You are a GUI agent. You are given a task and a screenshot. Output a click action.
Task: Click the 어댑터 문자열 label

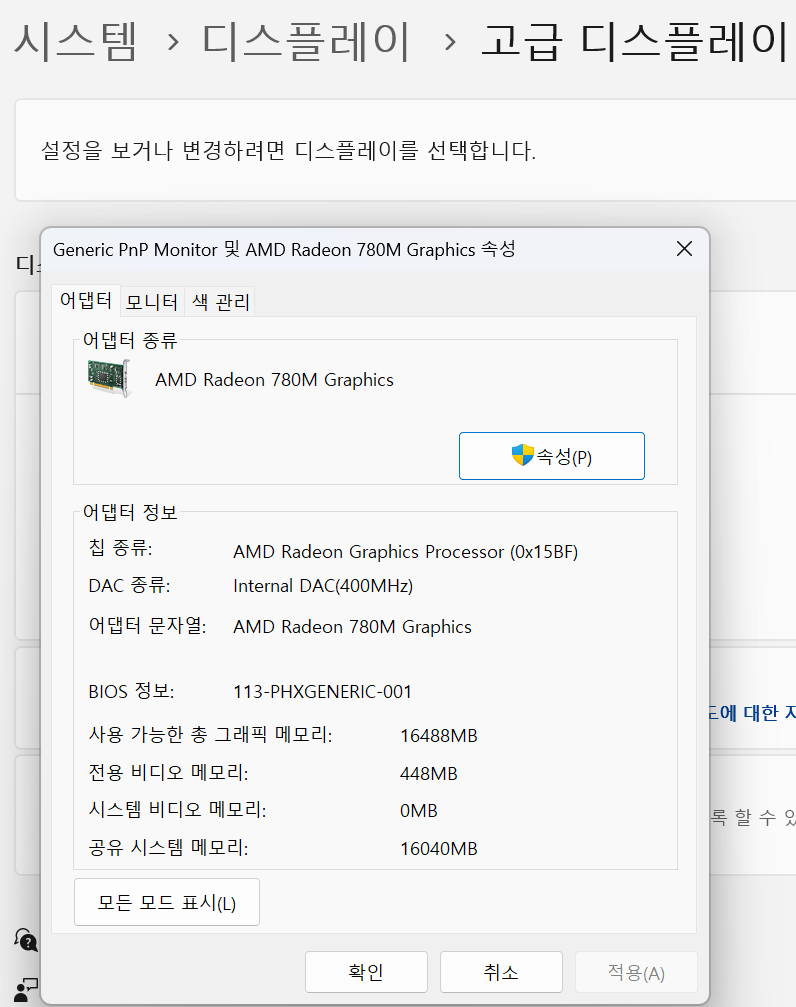[147, 626]
